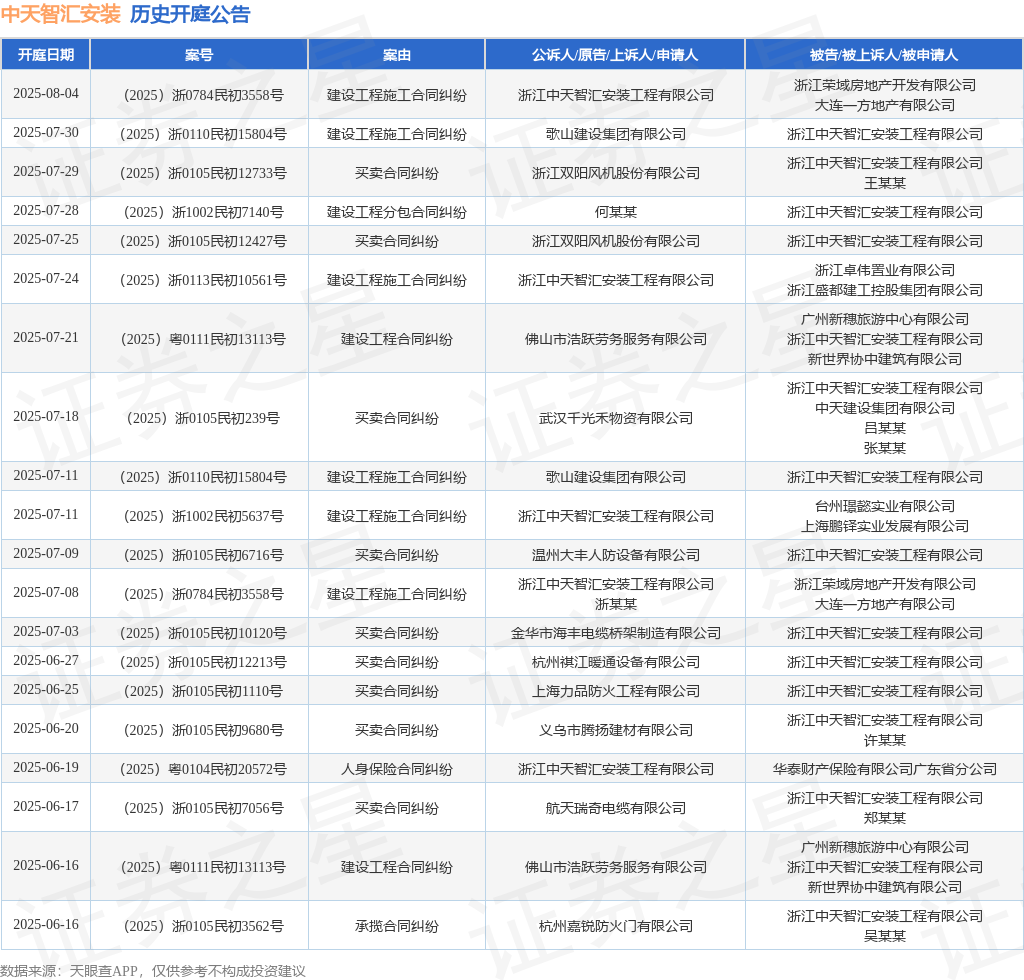Select defendant 吕某某

pos(884,428)
